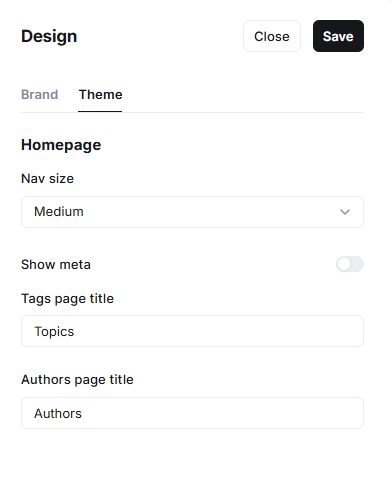Click the Homepage section heading
392x492 pixels.
pyautogui.click(x=61, y=145)
